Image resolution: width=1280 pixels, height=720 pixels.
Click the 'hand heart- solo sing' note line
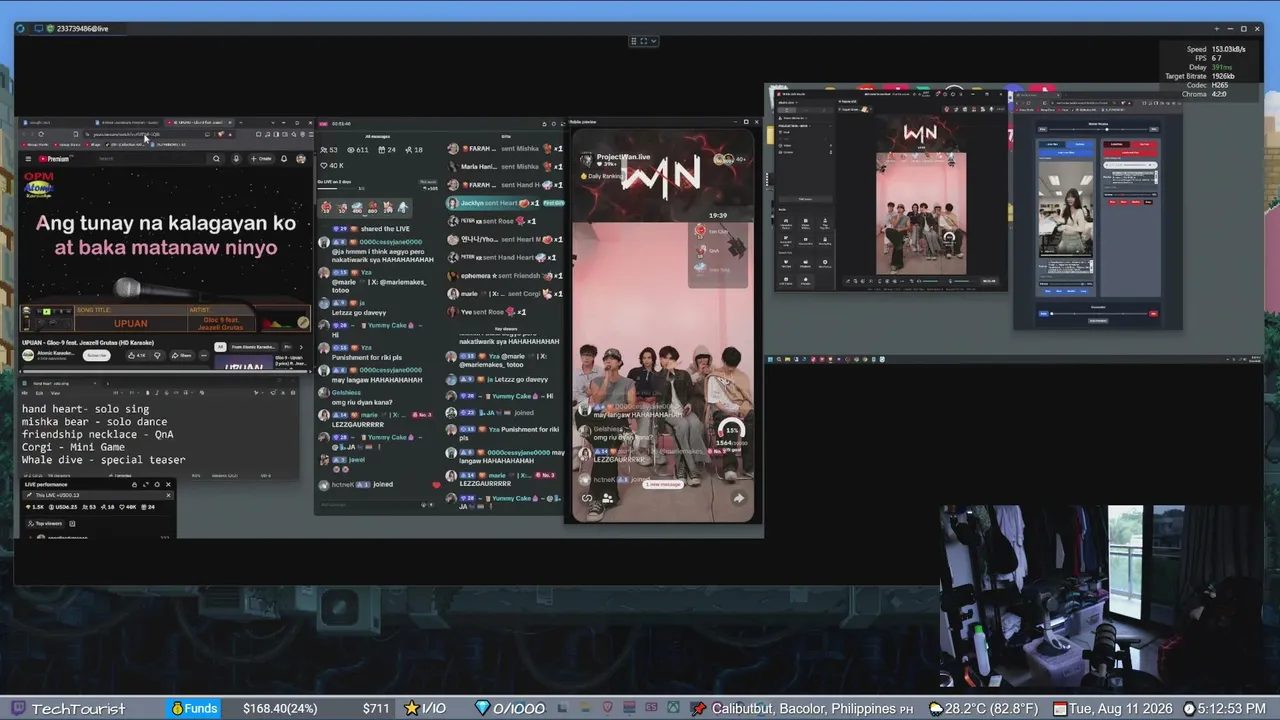pyautogui.click(x=85, y=410)
